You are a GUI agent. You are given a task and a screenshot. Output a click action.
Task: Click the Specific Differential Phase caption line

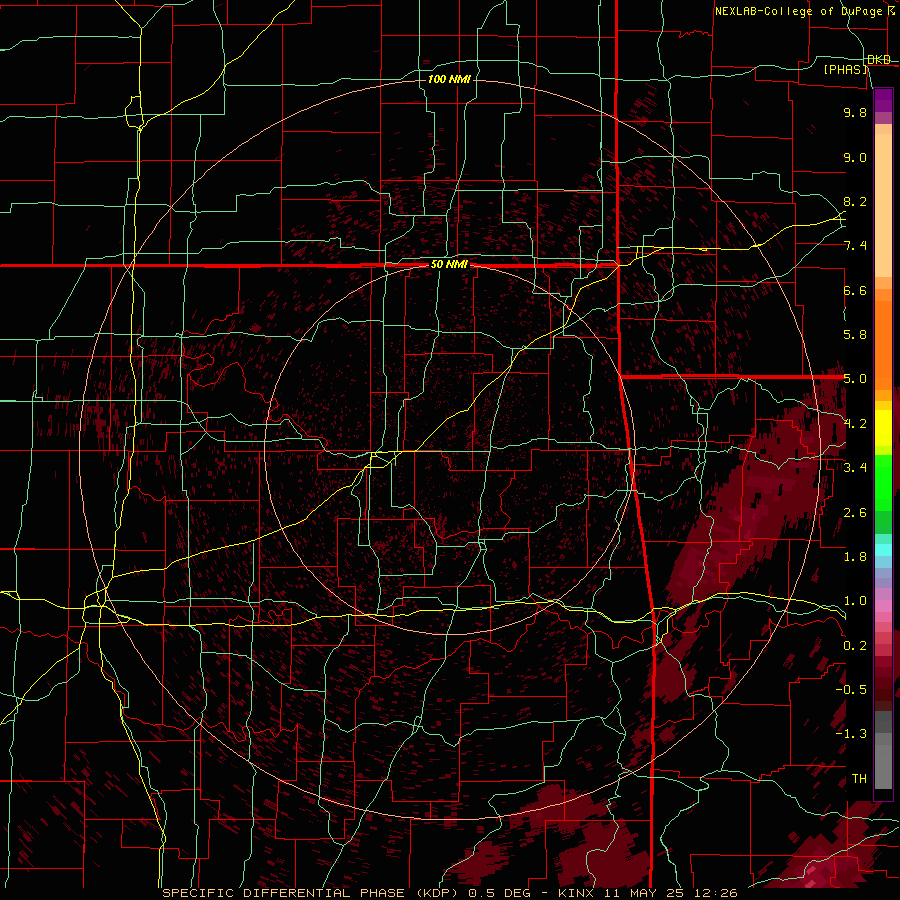click(449, 893)
